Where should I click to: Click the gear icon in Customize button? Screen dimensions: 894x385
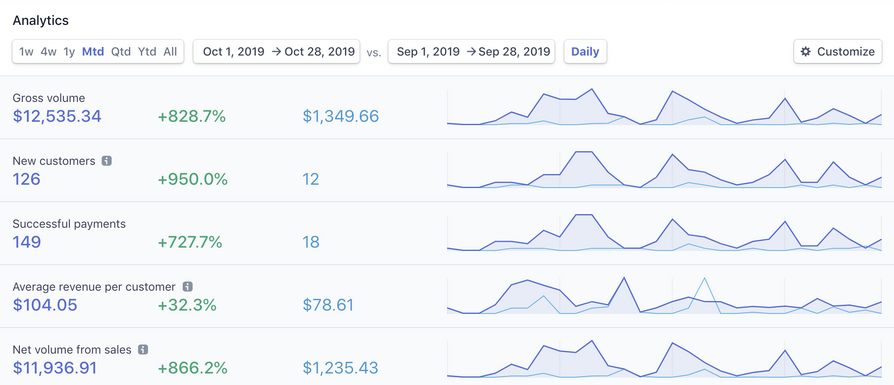806,52
